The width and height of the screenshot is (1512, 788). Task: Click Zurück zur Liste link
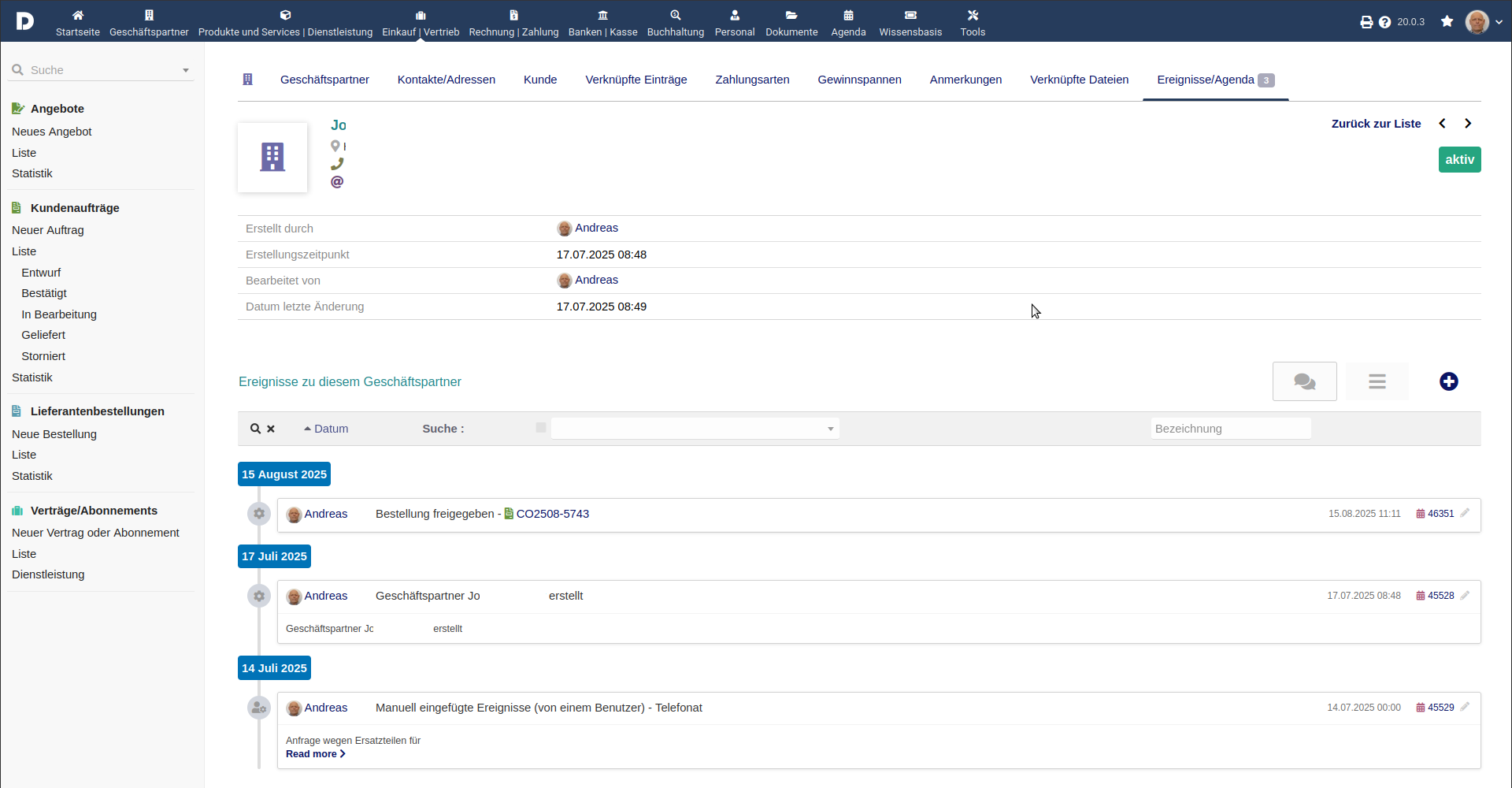(x=1376, y=124)
